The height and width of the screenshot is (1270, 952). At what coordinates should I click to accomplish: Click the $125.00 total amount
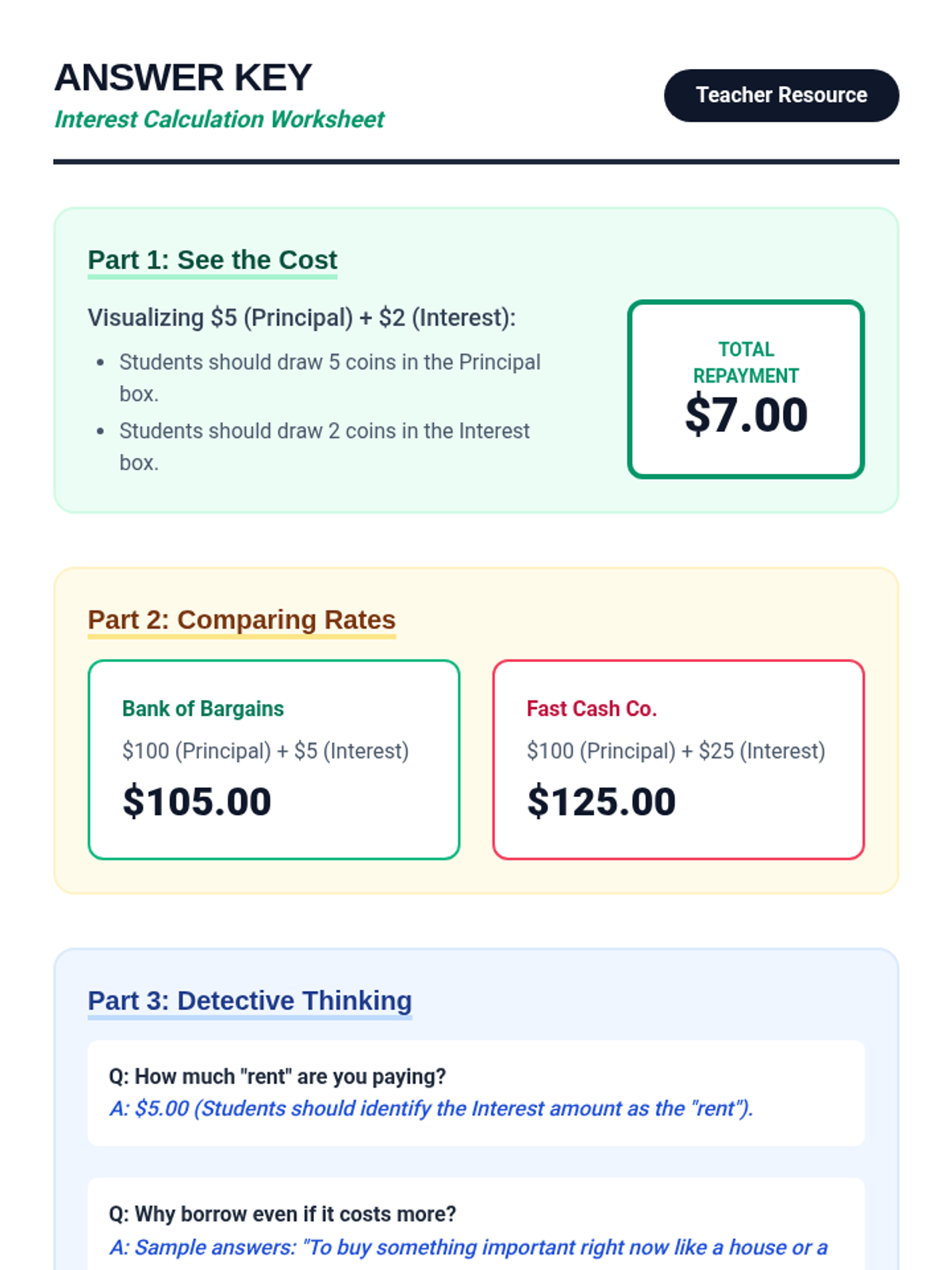[601, 801]
